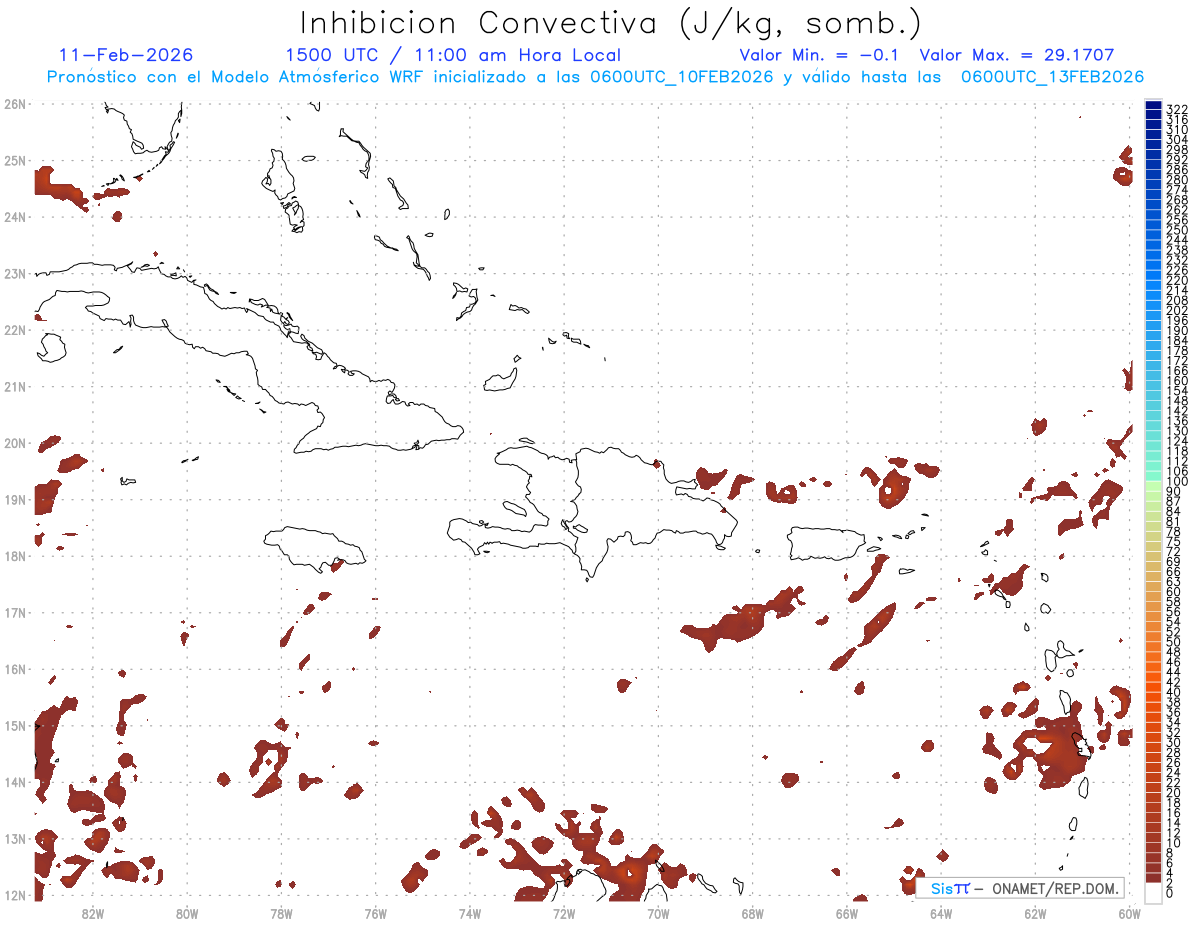Click the '18N' latitude label
The height and width of the screenshot is (927, 1200).
[15, 556]
